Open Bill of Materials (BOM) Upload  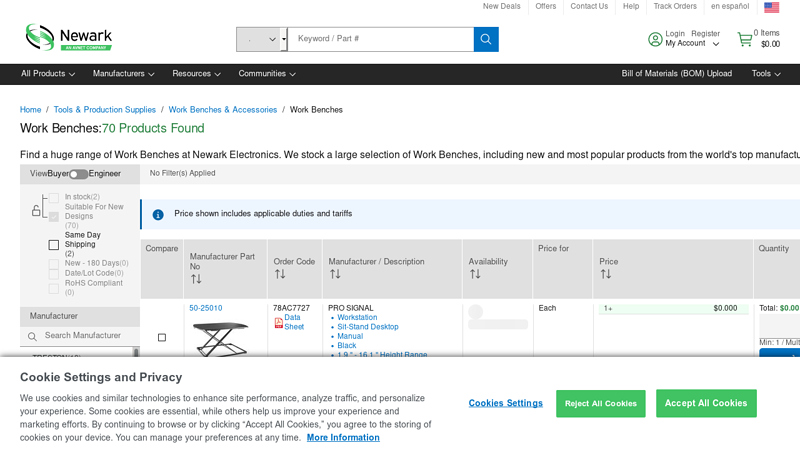point(676,73)
